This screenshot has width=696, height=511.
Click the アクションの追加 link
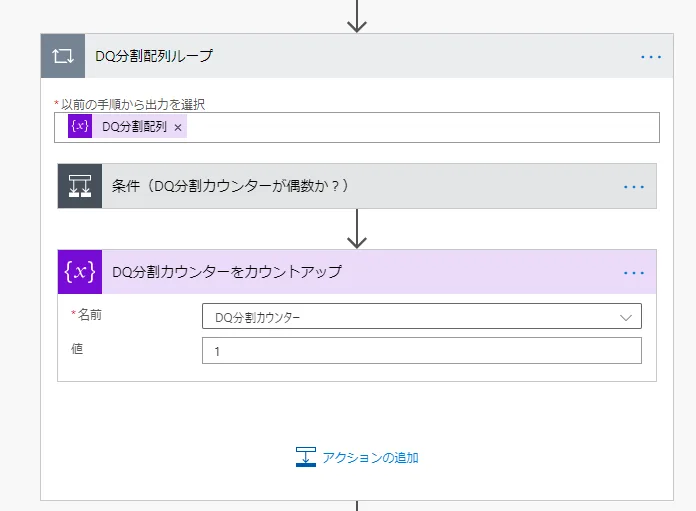(x=370, y=457)
